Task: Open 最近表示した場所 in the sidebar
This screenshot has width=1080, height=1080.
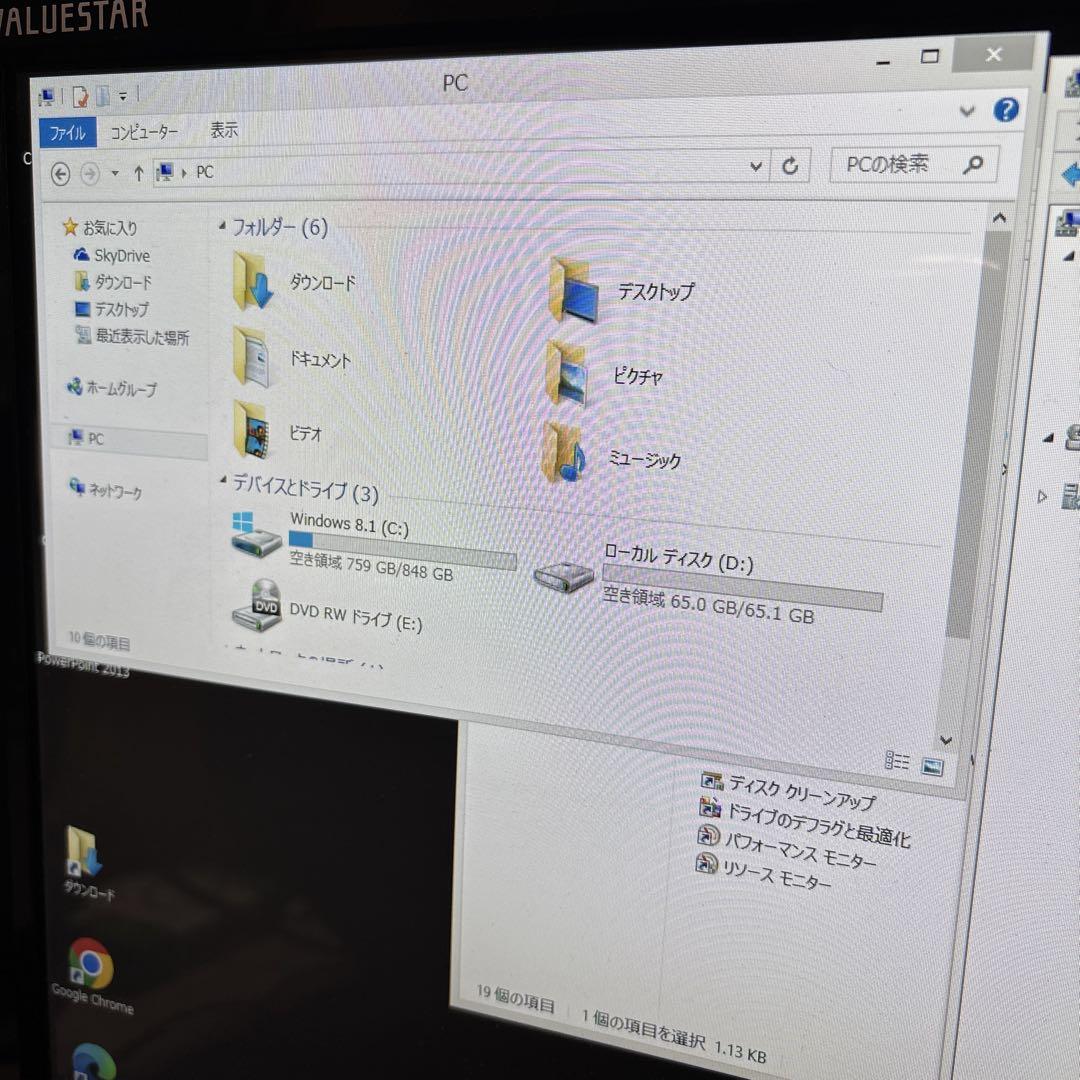Action: 141,337
